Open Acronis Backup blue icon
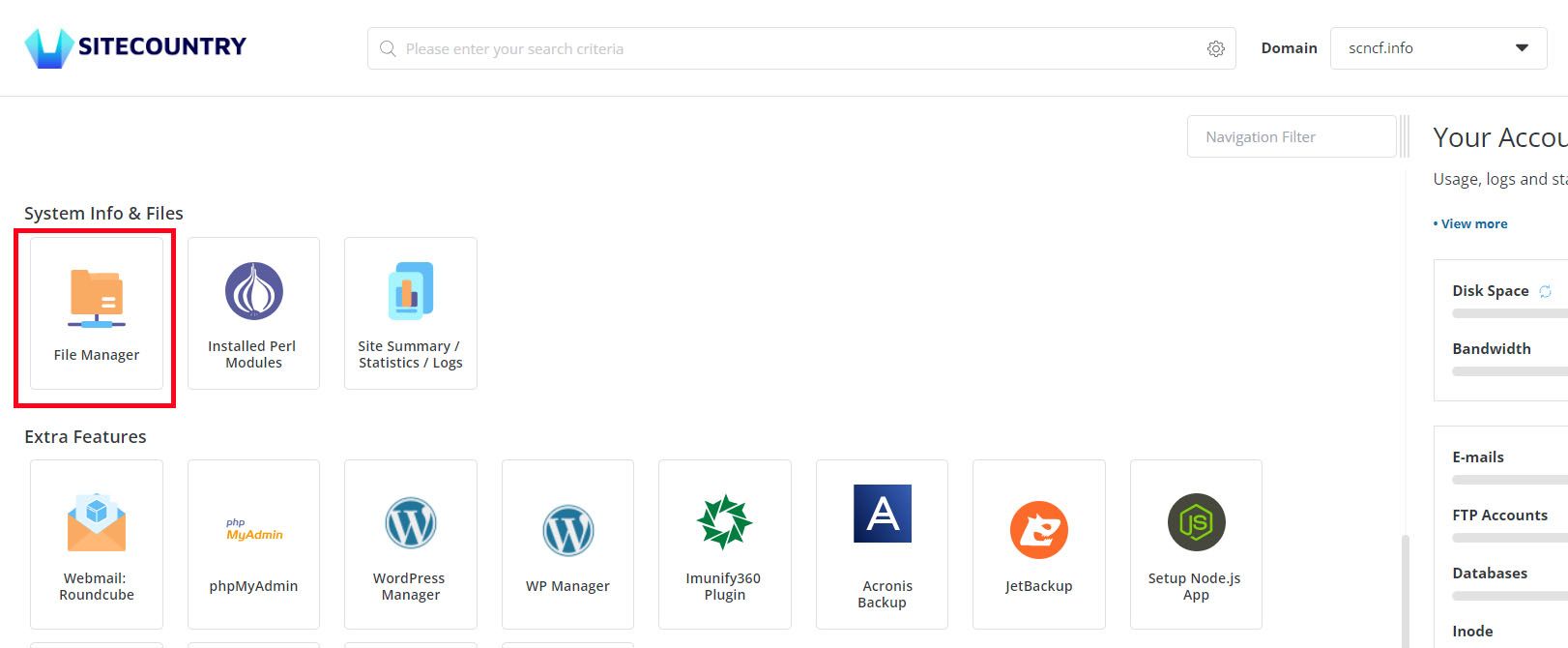 pos(883,514)
